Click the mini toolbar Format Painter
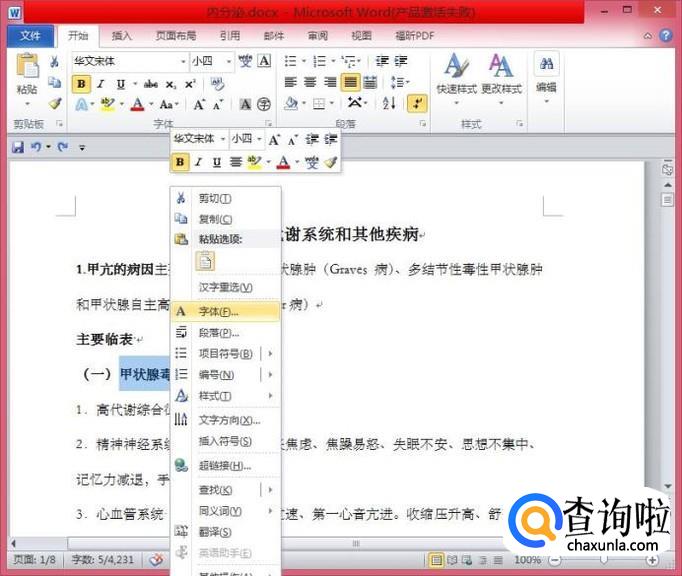 click(331, 162)
